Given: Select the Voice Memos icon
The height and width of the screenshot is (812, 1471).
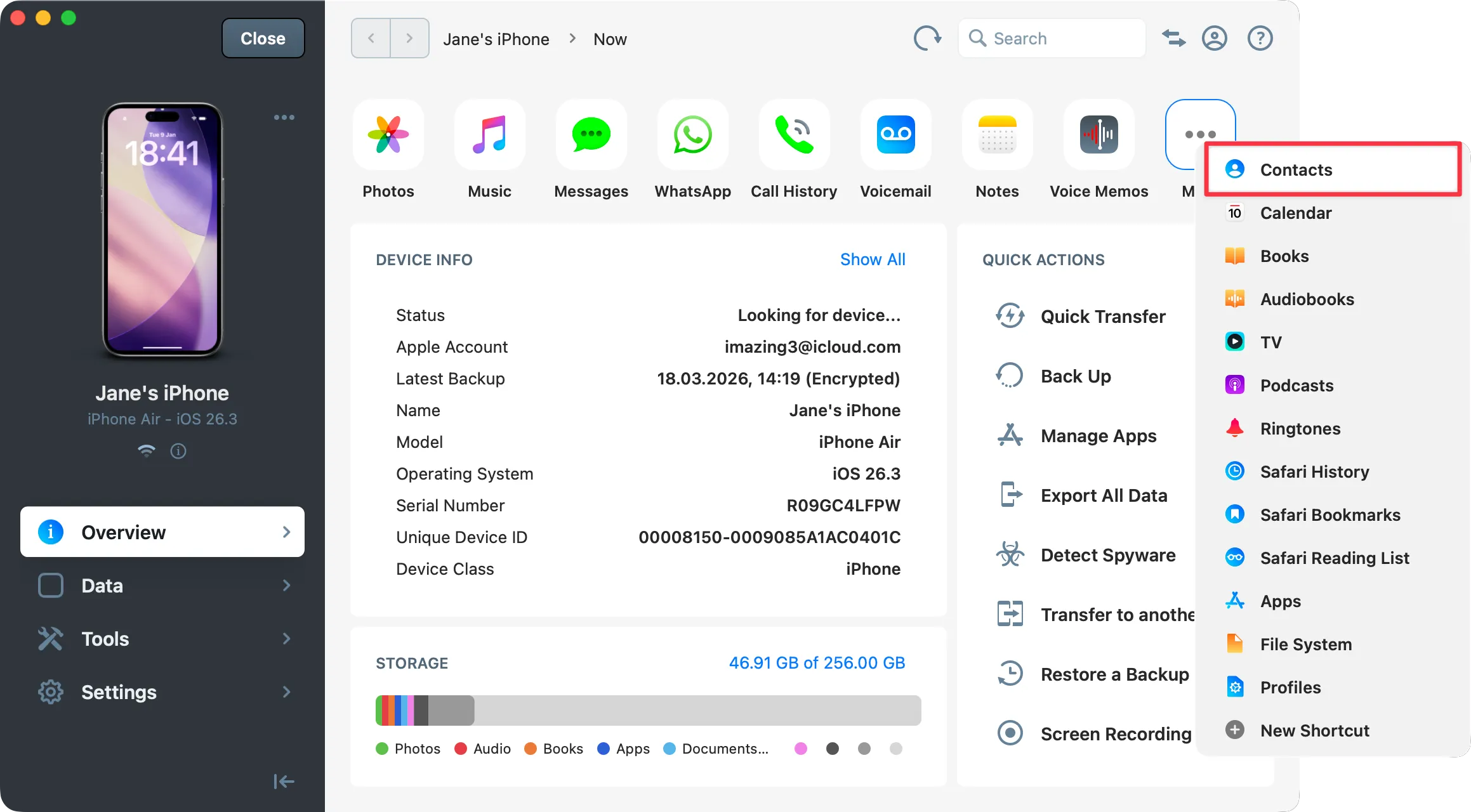Looking at the screenshot, I should pos(1098,134).
